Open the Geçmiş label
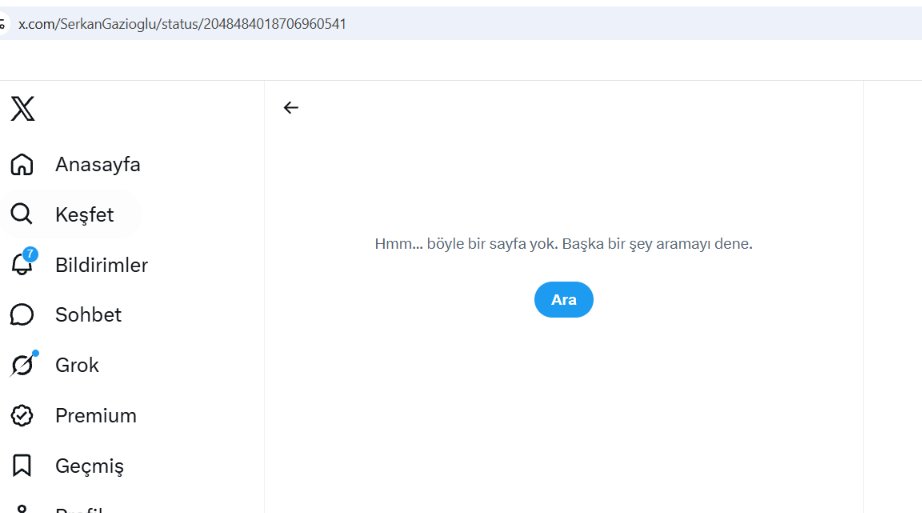The width and height of the screenshot is (922, 513). tap(89, 467)
